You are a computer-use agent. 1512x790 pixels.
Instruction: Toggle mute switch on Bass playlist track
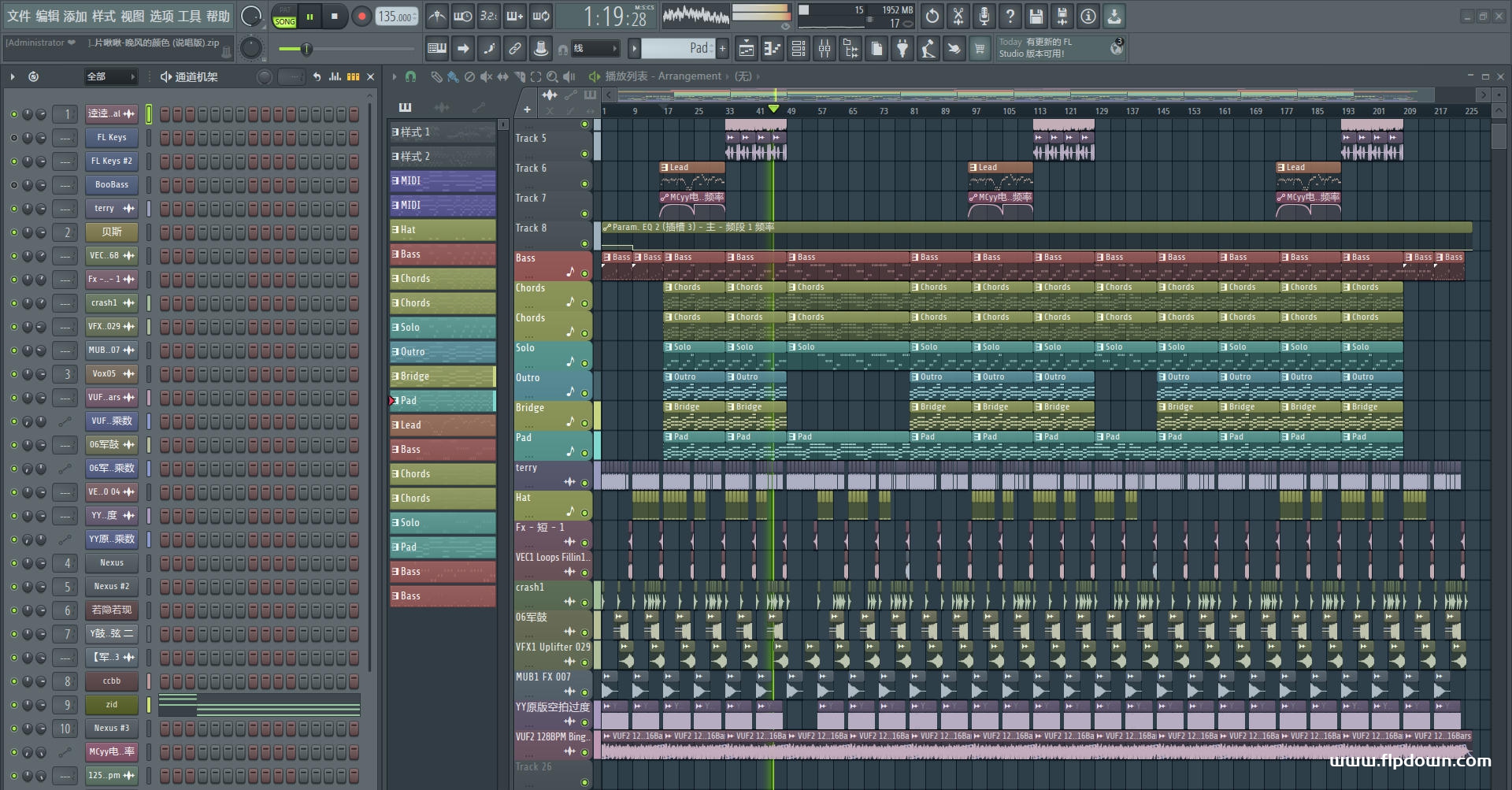[x=584, y=274]
